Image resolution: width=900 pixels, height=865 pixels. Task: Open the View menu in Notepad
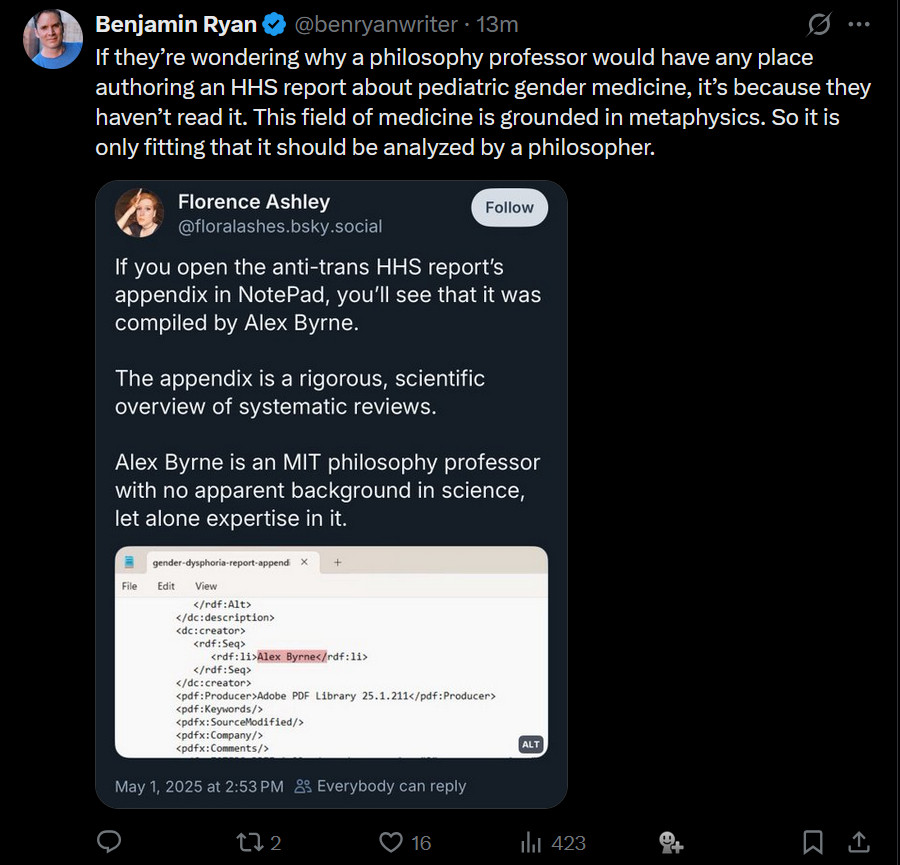207,585
